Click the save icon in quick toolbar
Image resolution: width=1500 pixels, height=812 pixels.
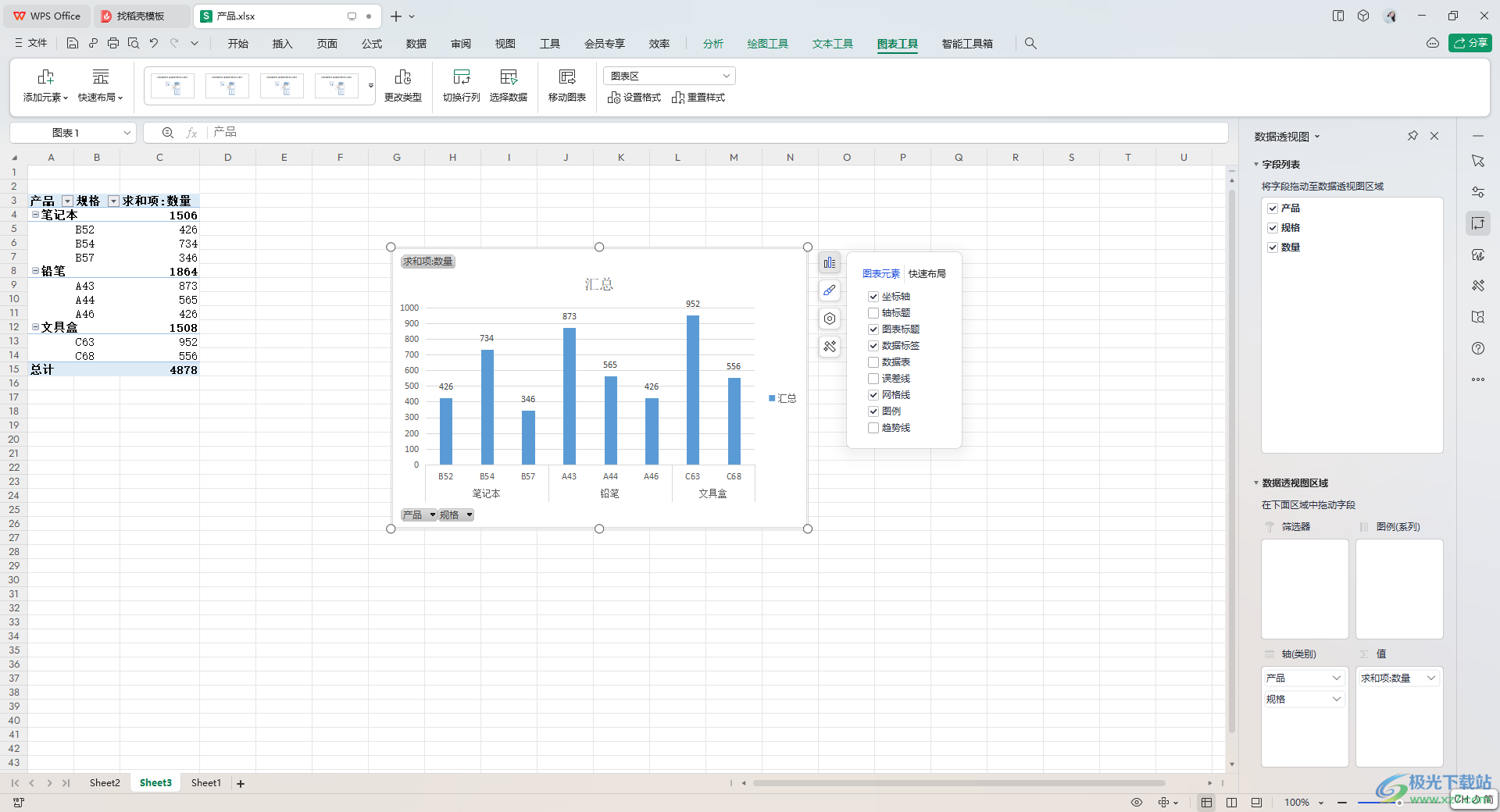pos(73,44)
